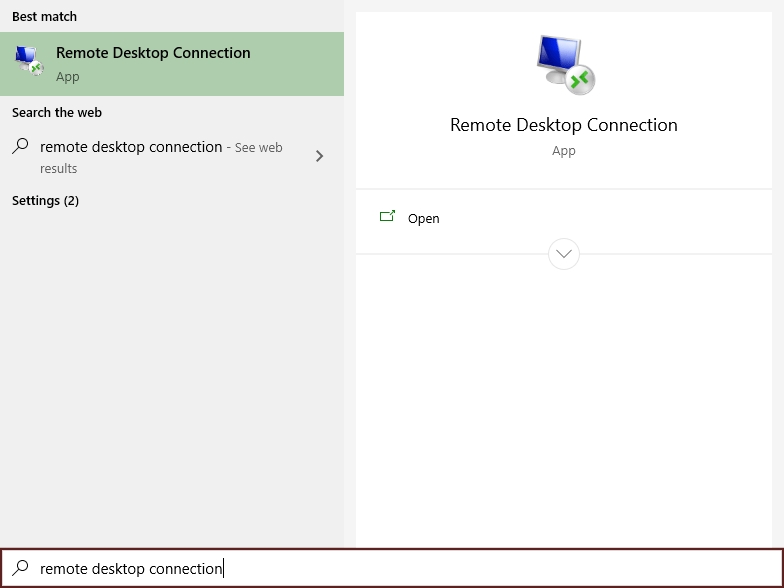The height and width of the screenshot is (588, 784).
Task: Click the 'See web results' text
Action: coord(258,148)
